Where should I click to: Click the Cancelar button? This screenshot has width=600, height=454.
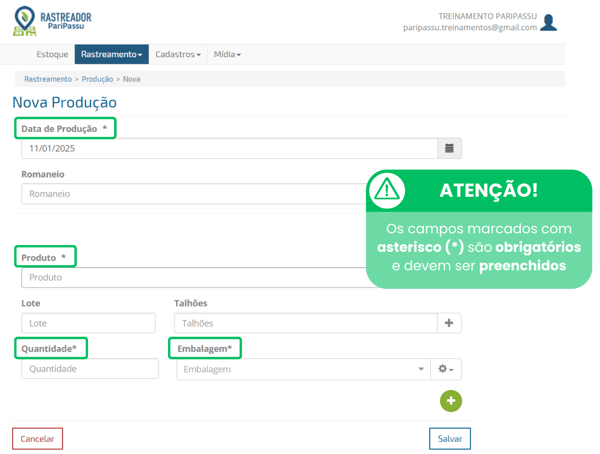pyautogui.click(x=38, y=439)
